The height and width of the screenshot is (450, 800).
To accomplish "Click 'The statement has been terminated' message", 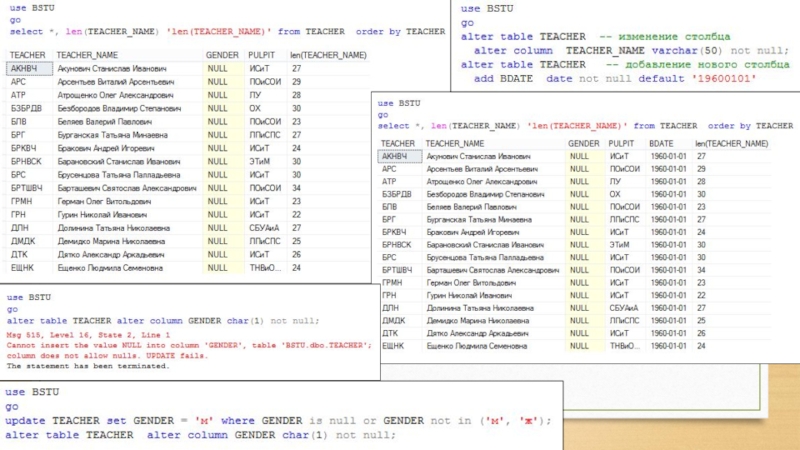I will 88,366.
